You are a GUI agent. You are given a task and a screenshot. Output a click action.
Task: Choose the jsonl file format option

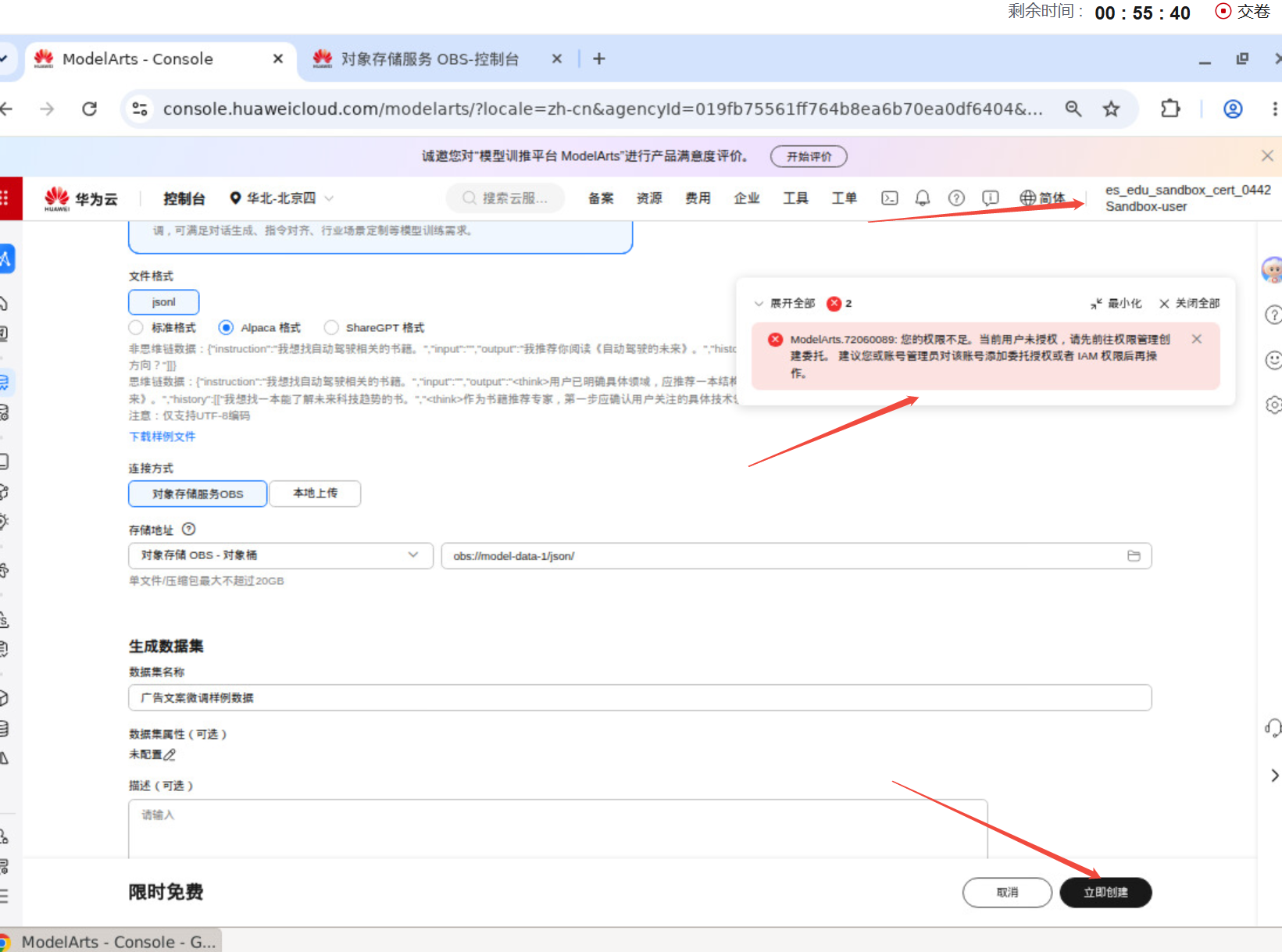[x=164, y=302]
